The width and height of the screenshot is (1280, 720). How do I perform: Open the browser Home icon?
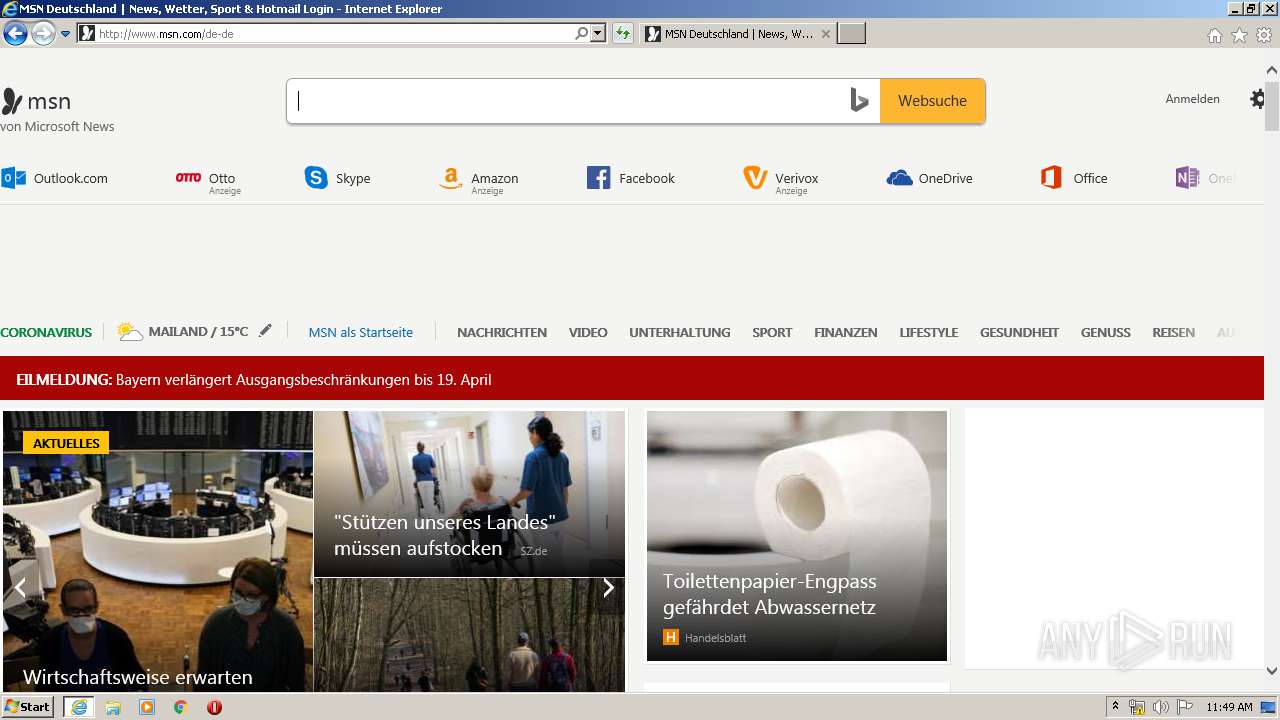point(1214,35)
